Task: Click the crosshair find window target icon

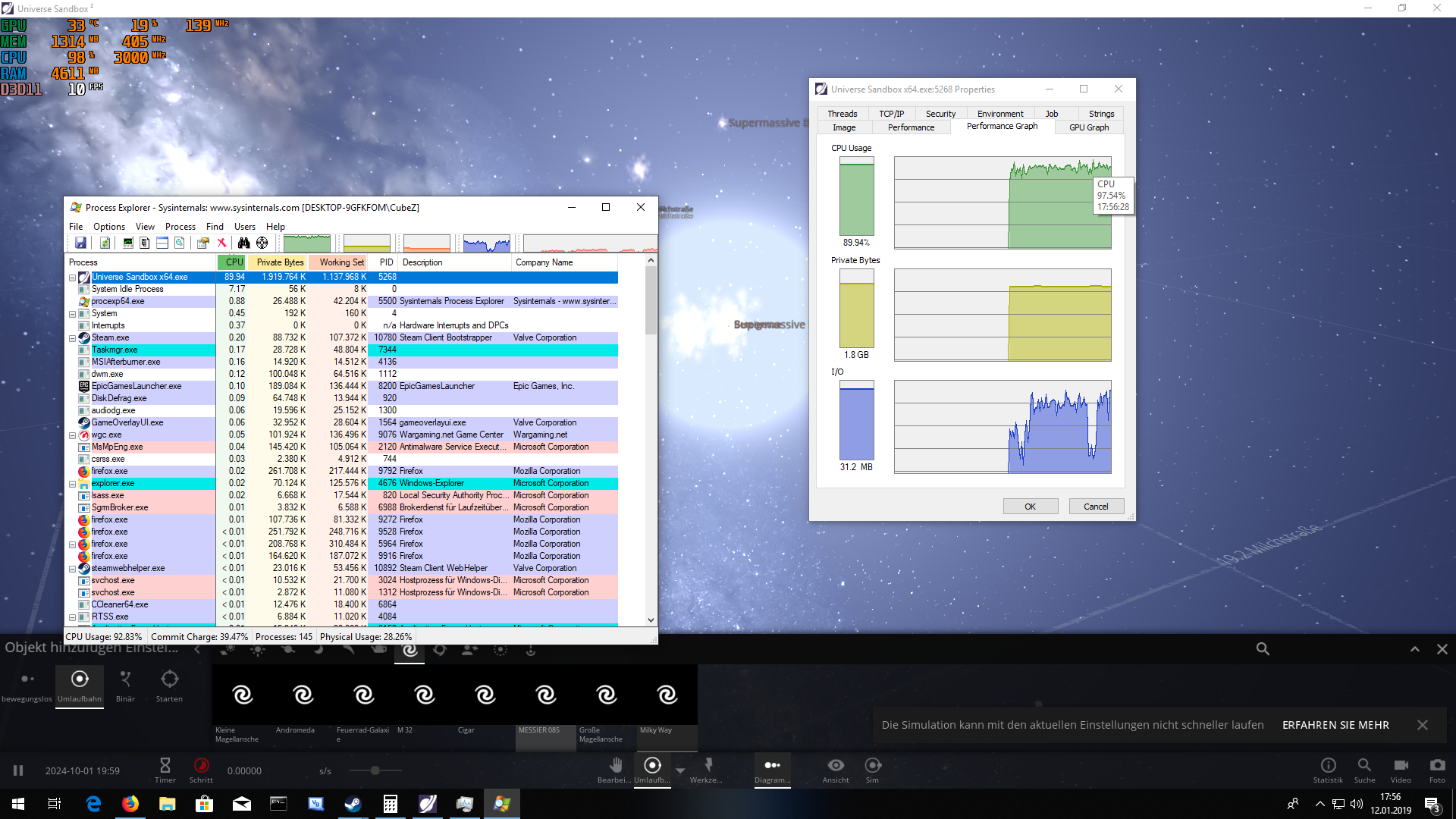Action: pyautogui.click(x=262, y=243)
